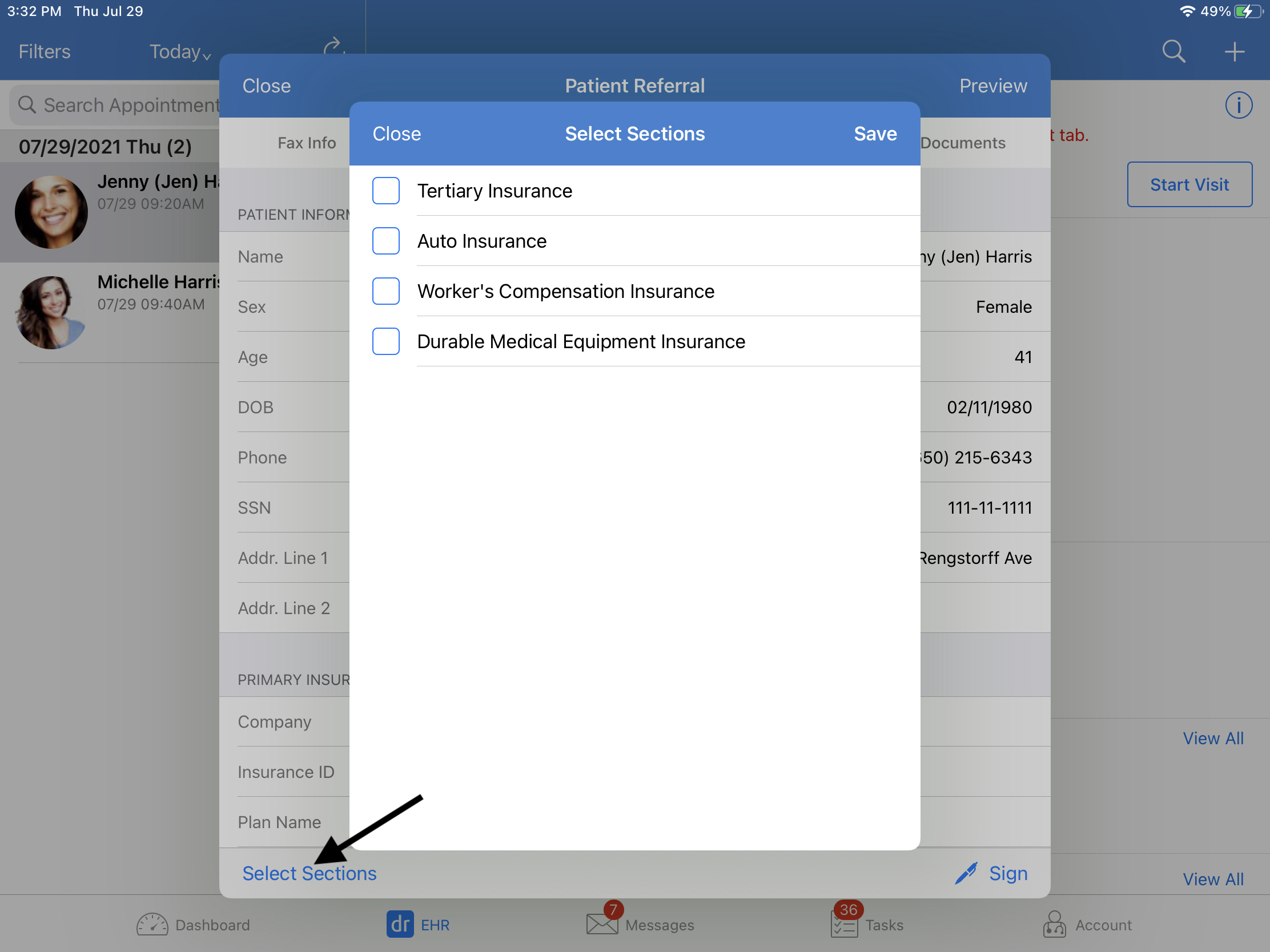
Task: Tap the info circle icon
Action: tap(1239, 105)
